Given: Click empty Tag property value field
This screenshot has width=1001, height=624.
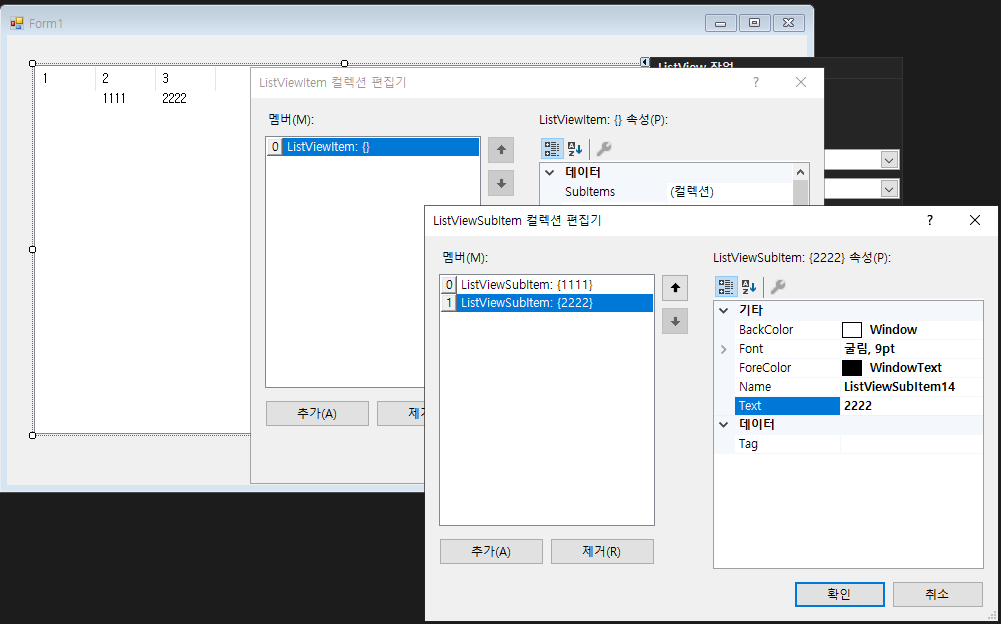Looking at the screenshot, I should point(912,444).
